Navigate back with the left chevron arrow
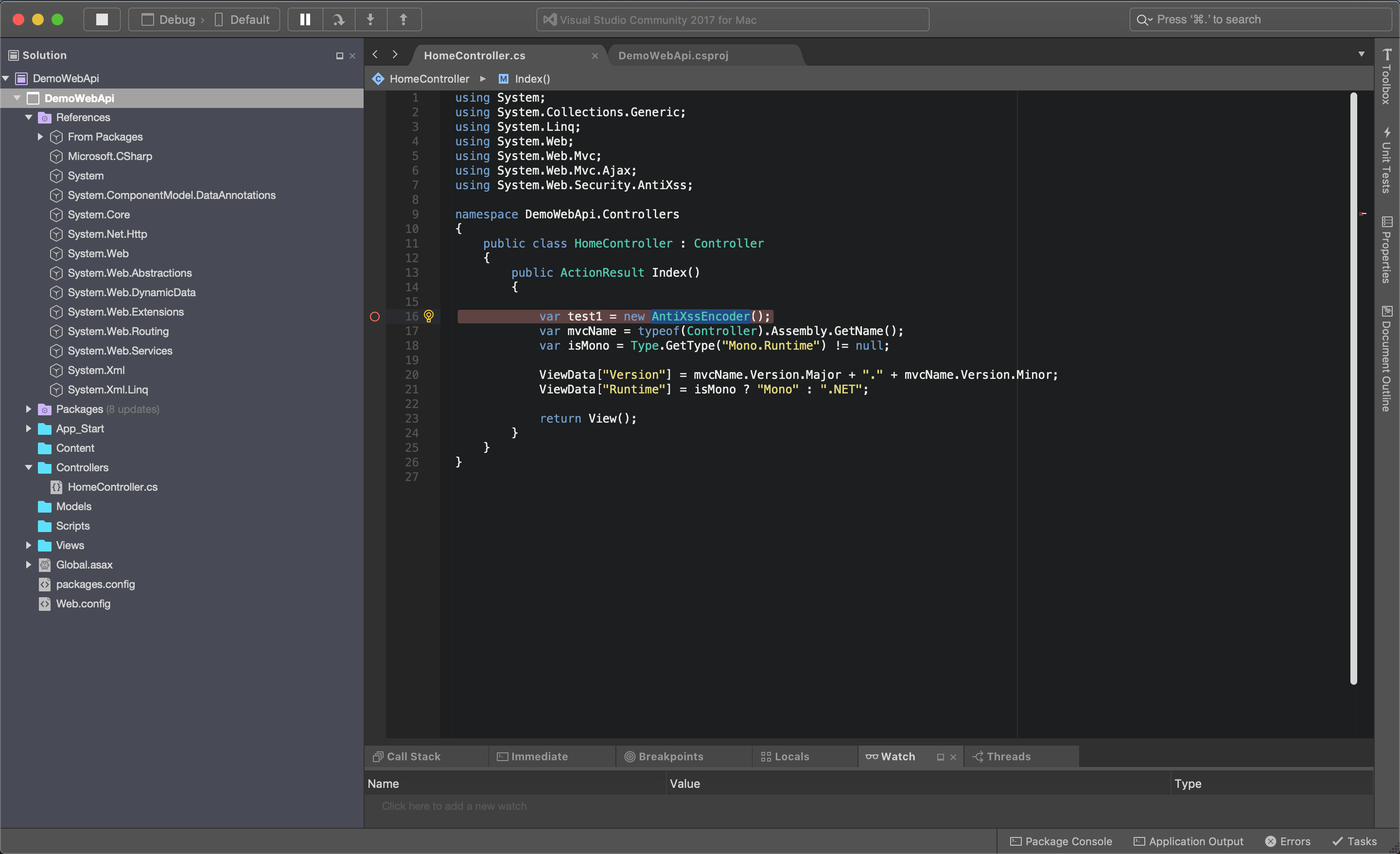1400x854 pixels. click(375, 54)
